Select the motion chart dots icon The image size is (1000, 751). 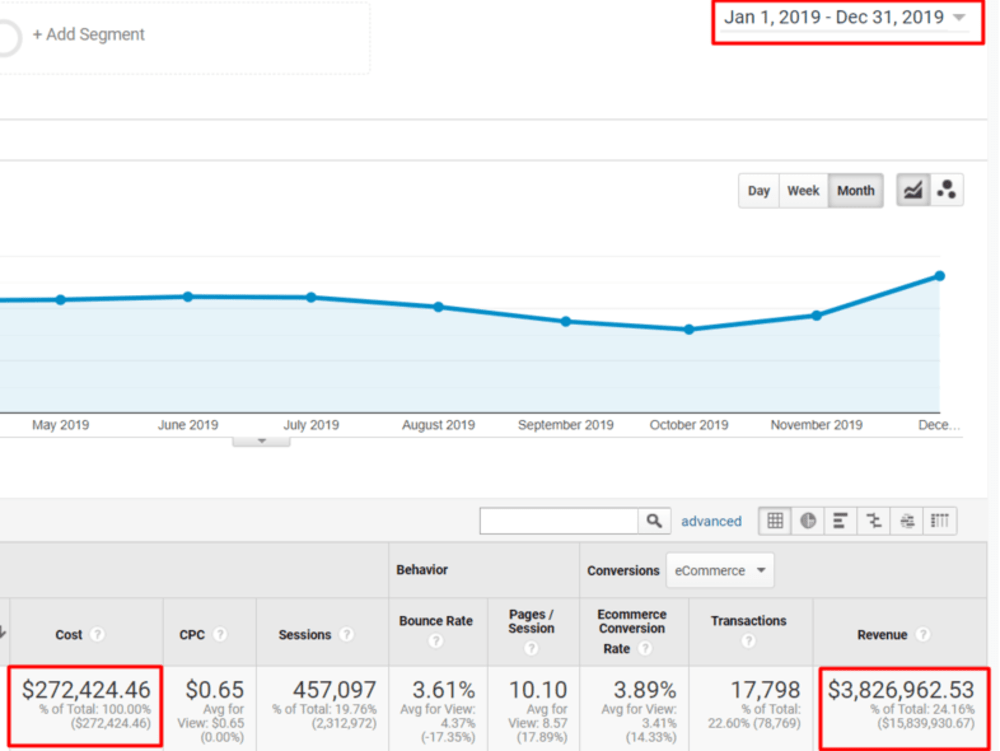pyautogui.click(x=946, y=190)
